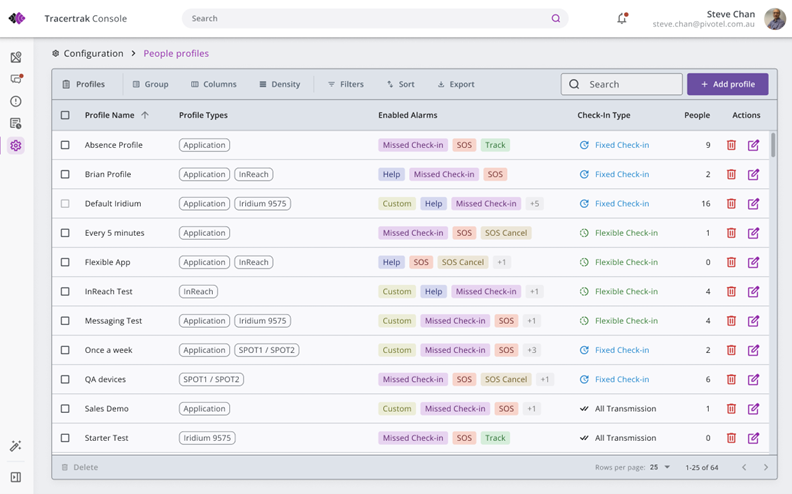The height and width of the screenshot is (494, 792).
Task: Open the settings gear in left sidebar
Action: (x=15, y=145)
